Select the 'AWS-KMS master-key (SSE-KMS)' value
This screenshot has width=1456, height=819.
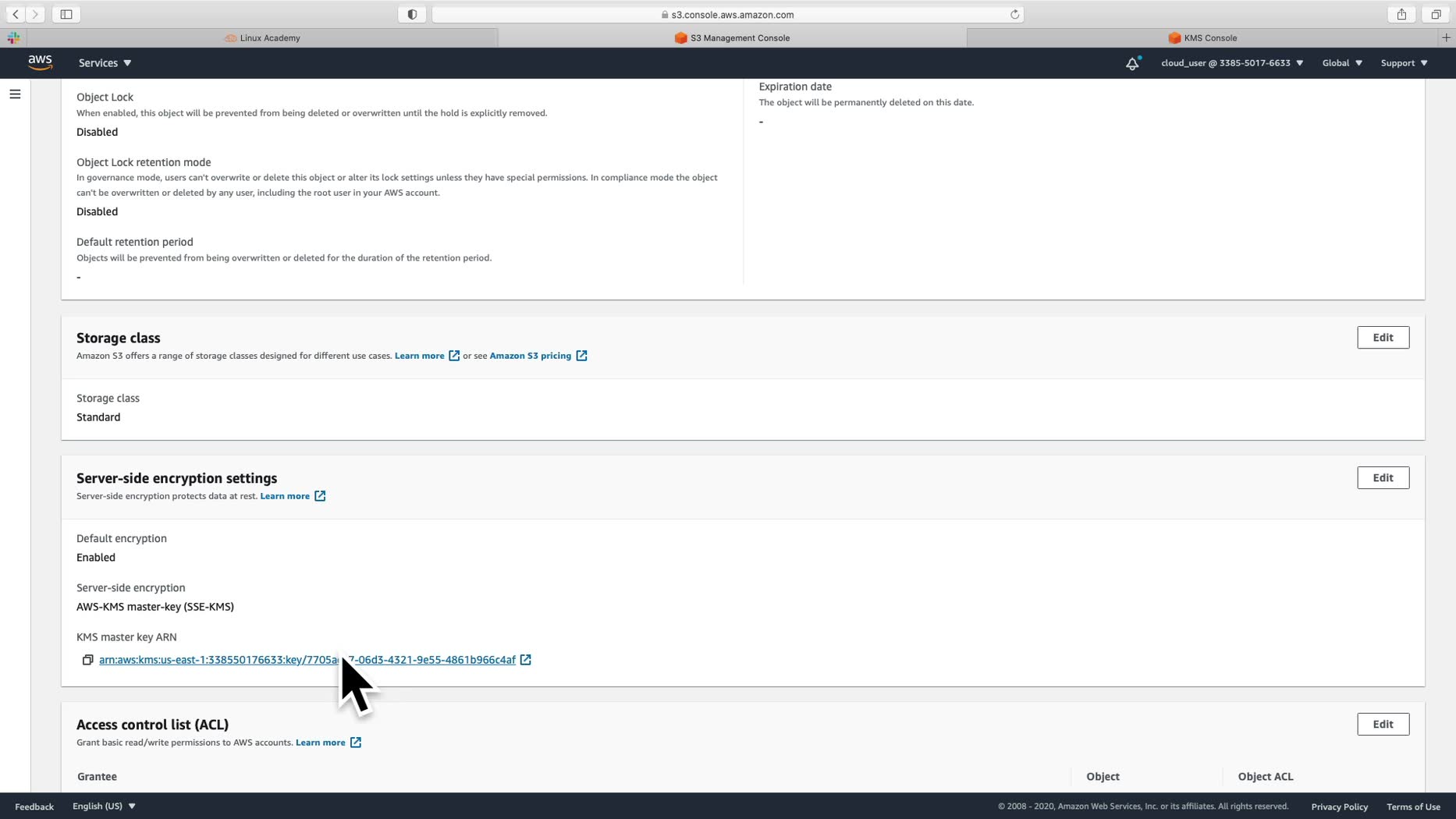(x=155, y=607)
